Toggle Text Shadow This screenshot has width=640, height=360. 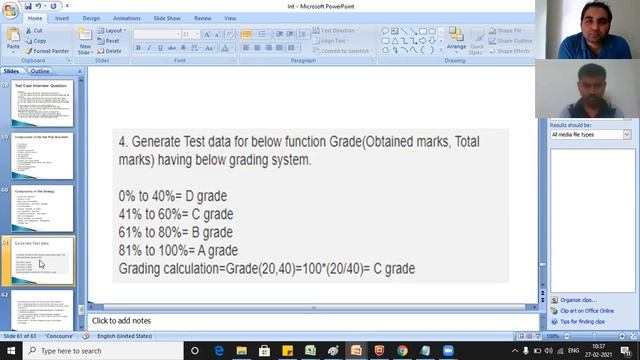[183, 48]
